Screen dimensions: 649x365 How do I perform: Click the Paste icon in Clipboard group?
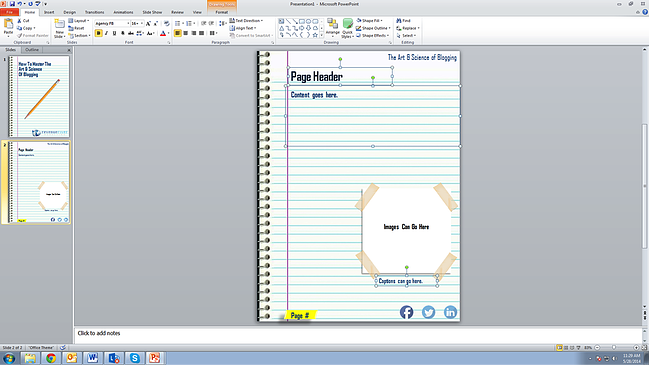click(8, 25)
